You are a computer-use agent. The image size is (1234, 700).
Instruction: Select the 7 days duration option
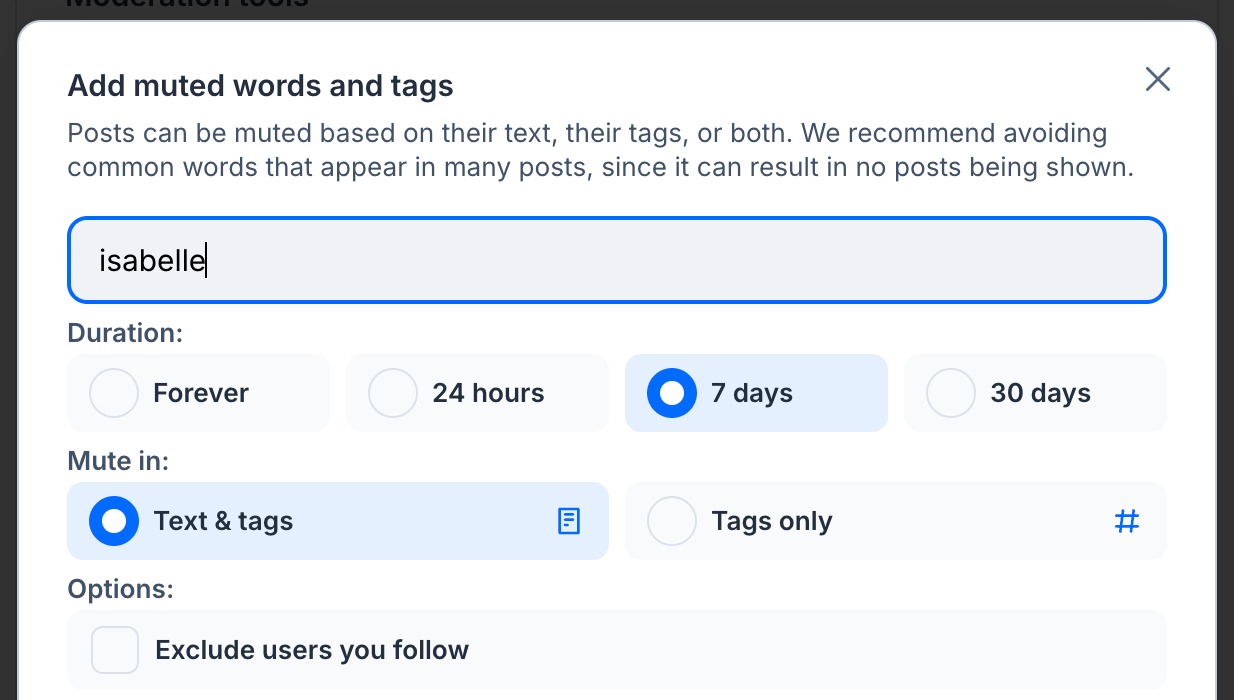(672, 393)
